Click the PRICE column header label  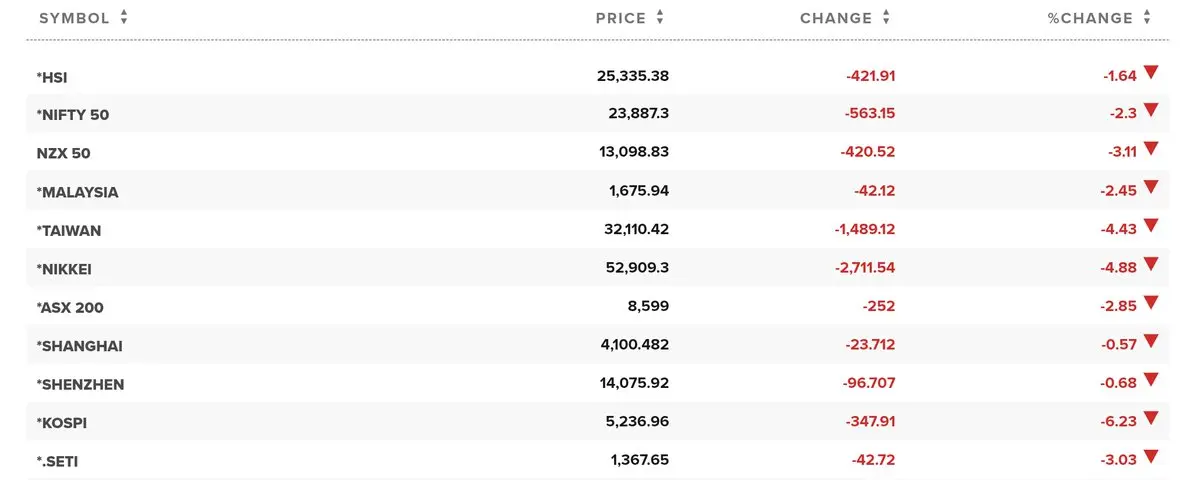(x=621, y=18)
